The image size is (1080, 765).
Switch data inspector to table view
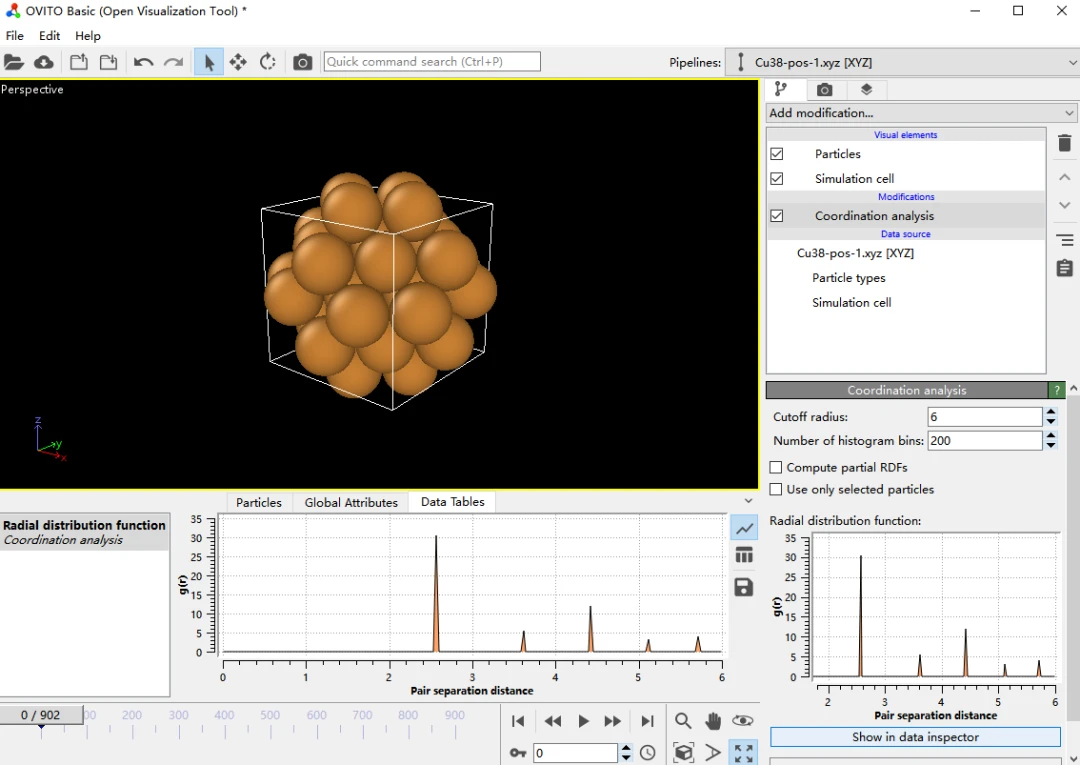tap(744, 555)
